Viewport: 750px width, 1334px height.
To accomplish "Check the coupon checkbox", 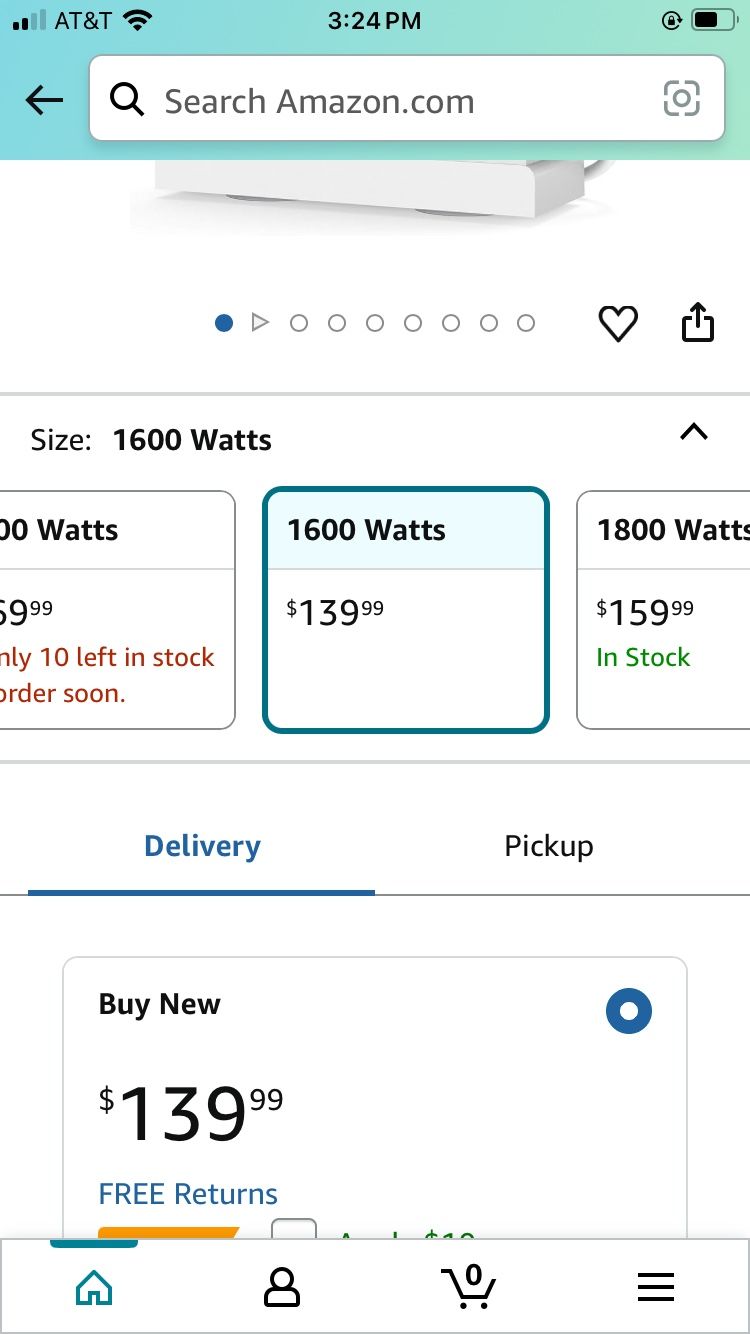I will point(294,1230).
